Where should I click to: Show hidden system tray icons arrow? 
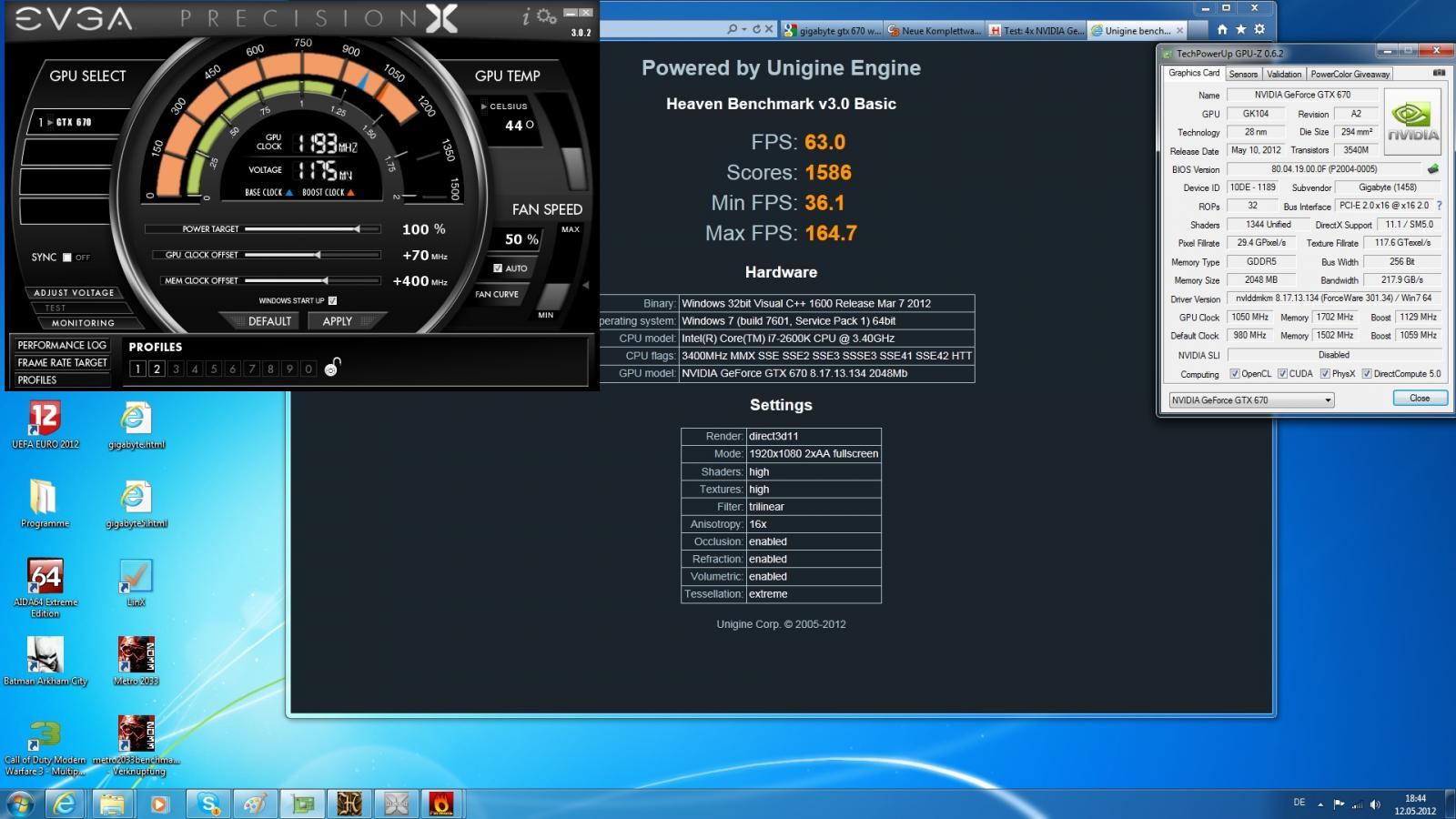pos(1320,804)
